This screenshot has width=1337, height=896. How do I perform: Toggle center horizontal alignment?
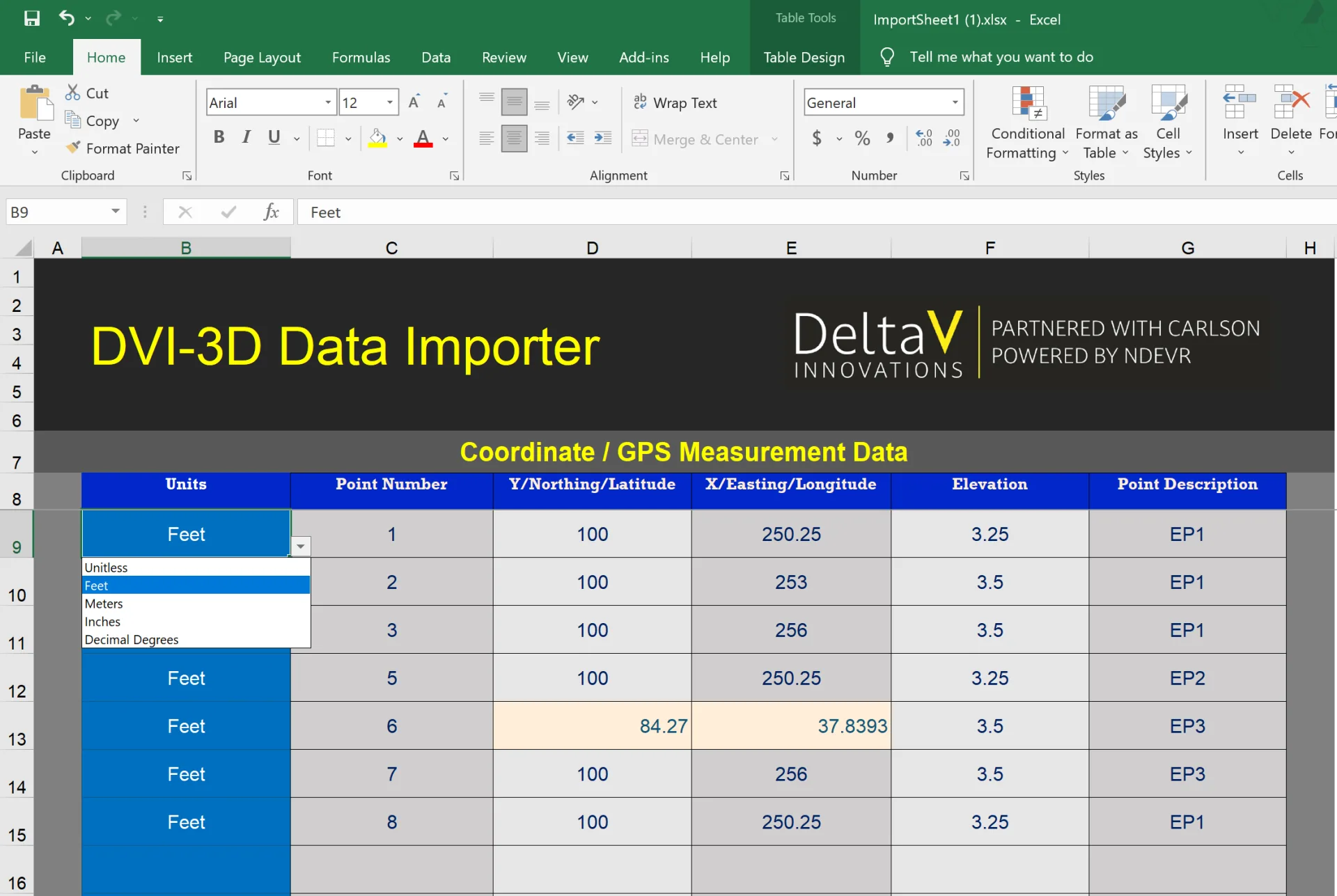[514, 138]
